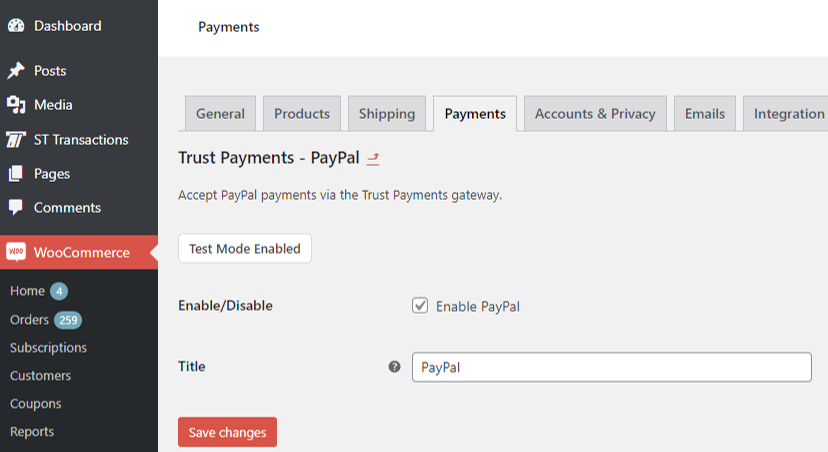Click the Payments page title at top
This screenshot has width=828, height=452.
[229, 27]
